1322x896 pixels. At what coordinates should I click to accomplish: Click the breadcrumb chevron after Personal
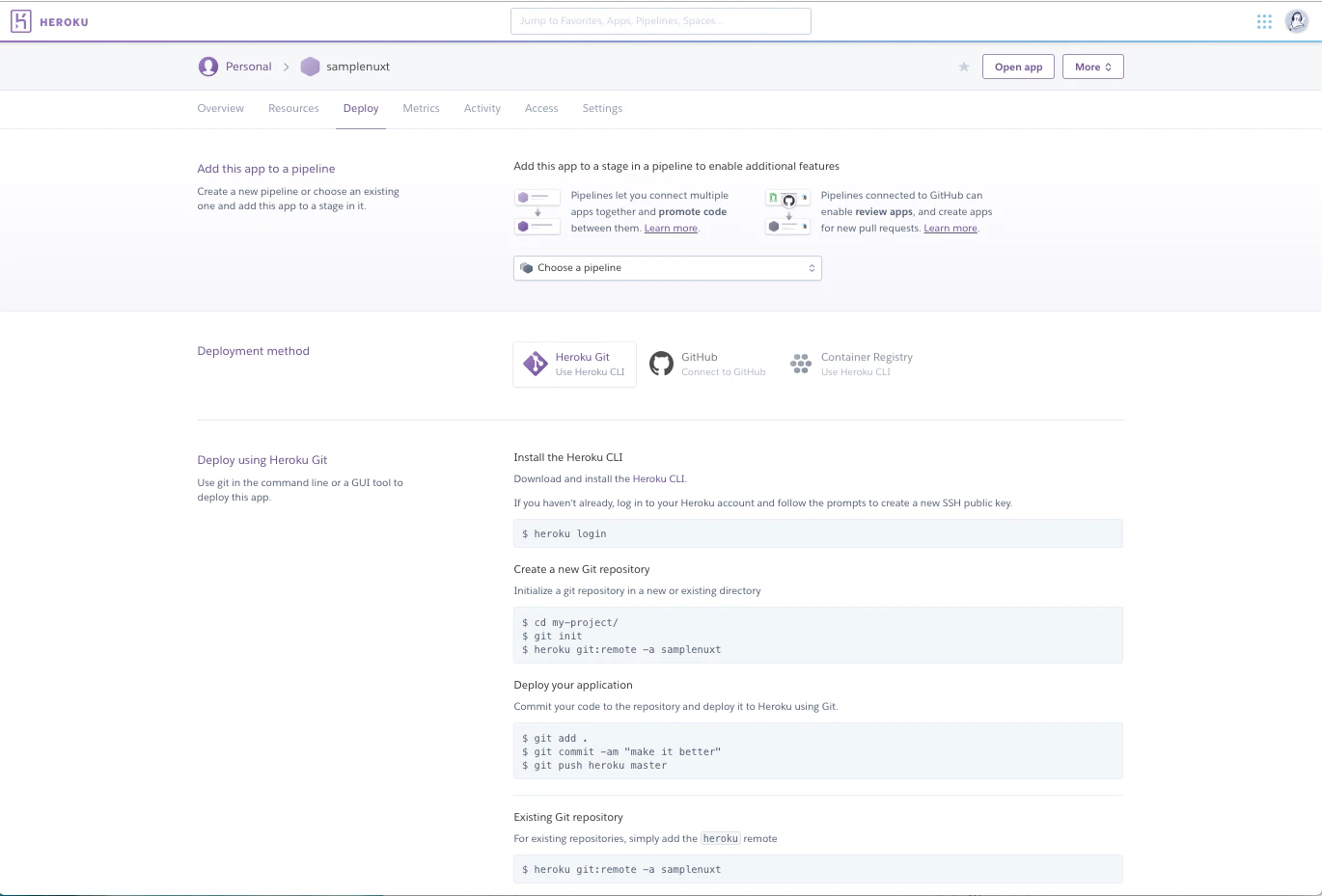[x=286, y=67]
